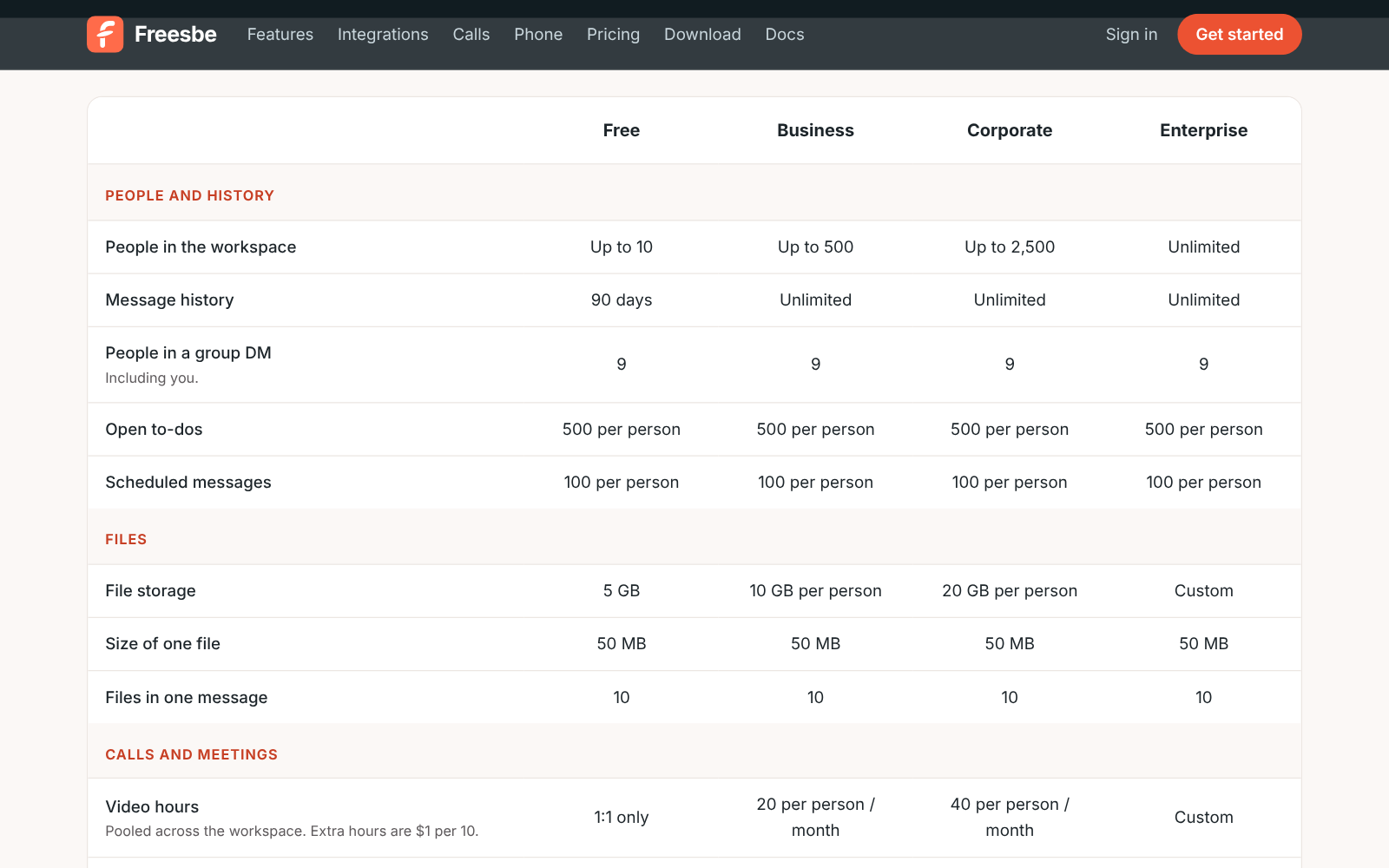Click the Sign in link
The height and width of the screenshot is (868, 1389).
tap(1131, 35)
